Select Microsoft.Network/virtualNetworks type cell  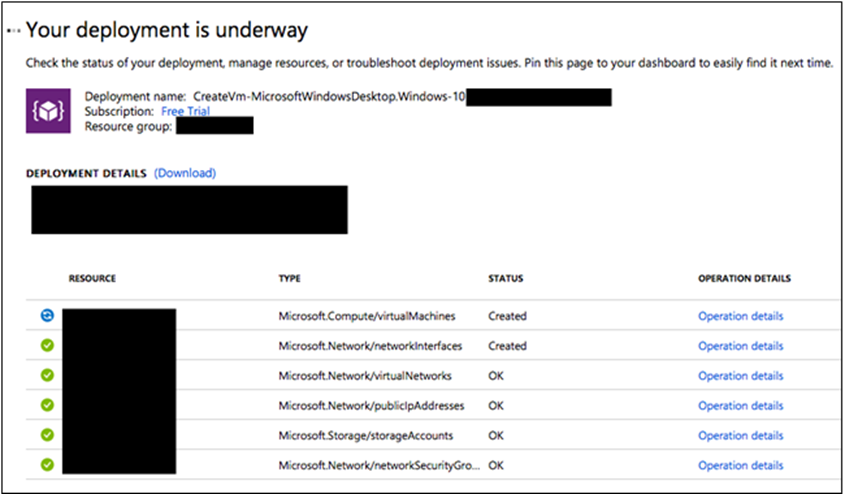pos(365,376)
